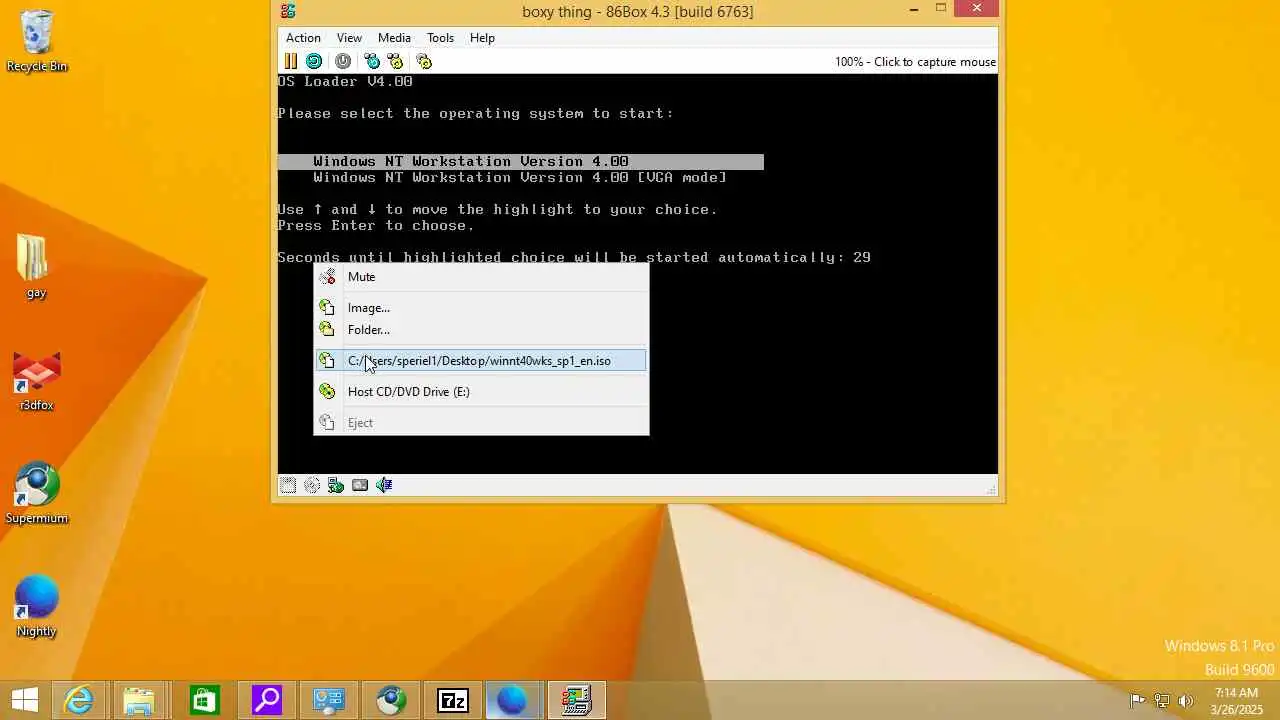1280x720 pixels.
Task: Click the 86Box title bar app icon
Action: coord(288,11)
